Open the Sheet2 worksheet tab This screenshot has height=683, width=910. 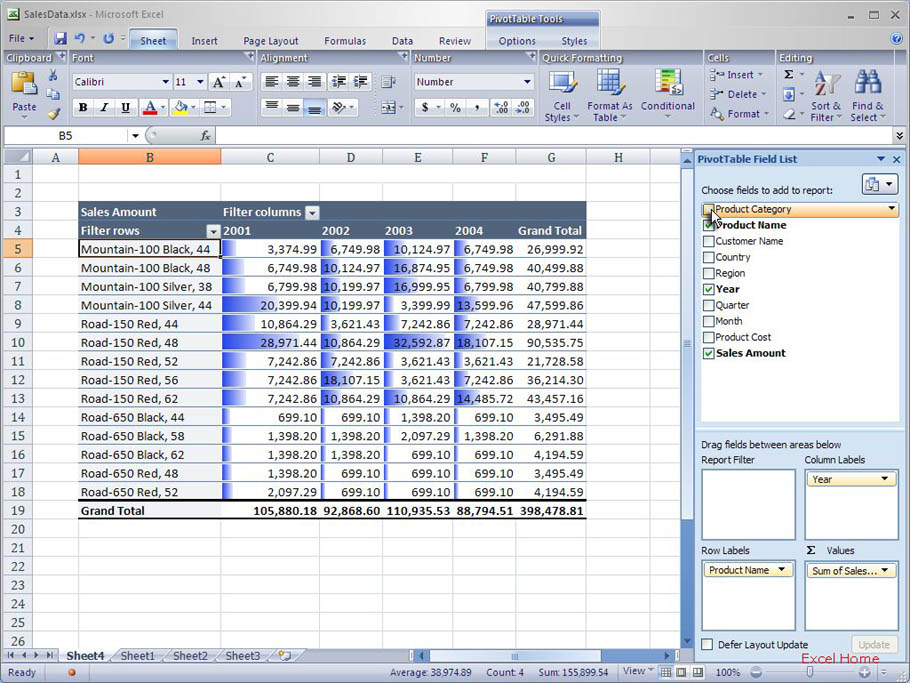190,656
